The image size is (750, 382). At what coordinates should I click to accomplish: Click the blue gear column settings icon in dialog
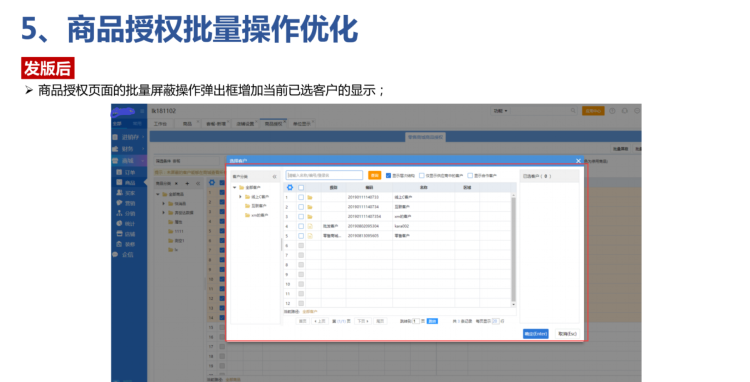(289, 187)
